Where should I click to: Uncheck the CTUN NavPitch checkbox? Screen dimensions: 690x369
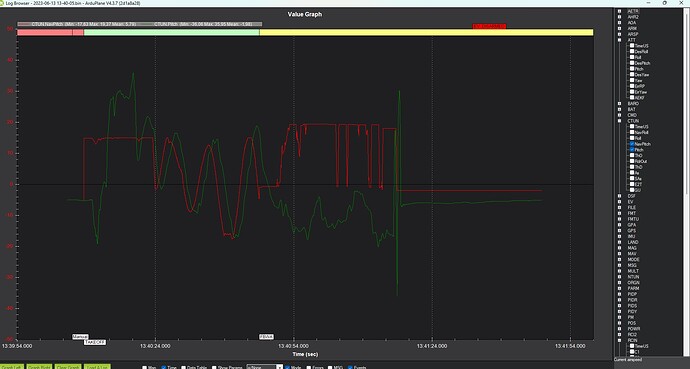click(x=632, y=144)
